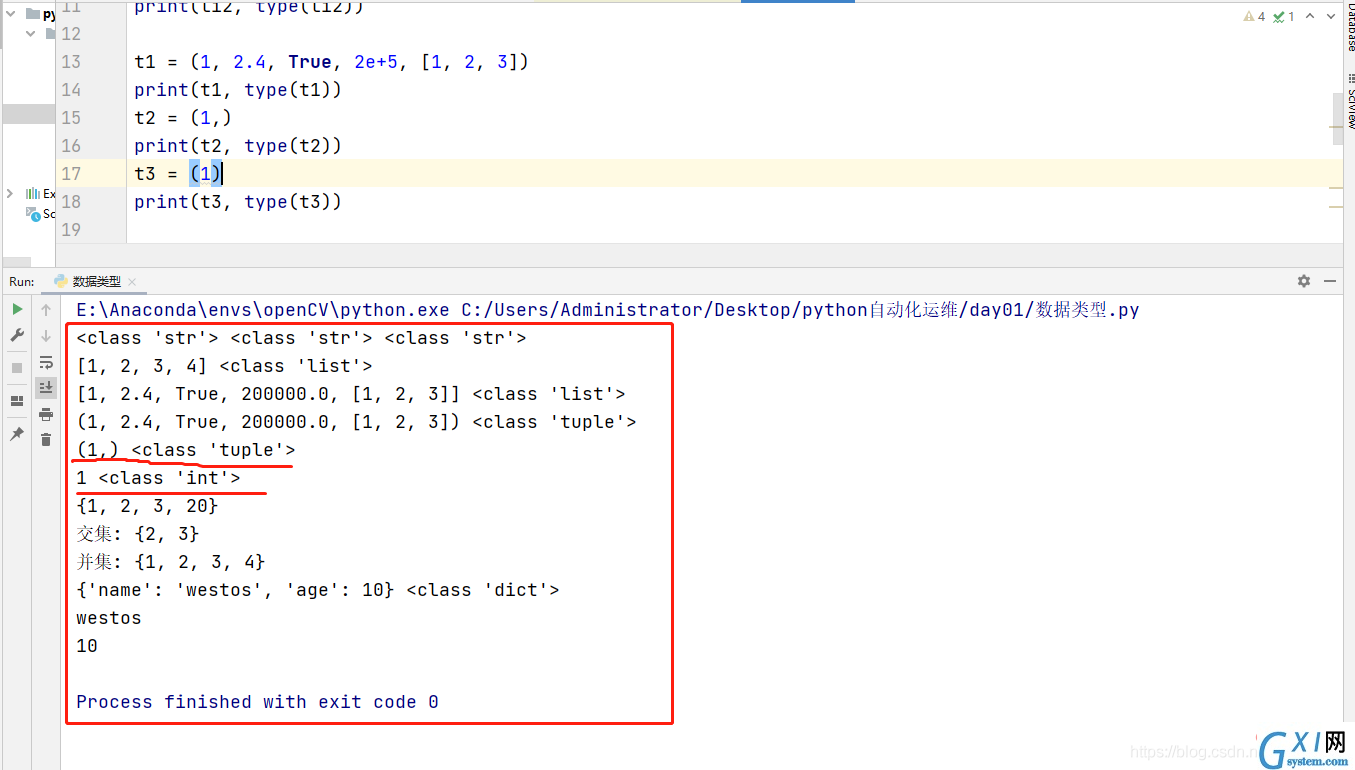Screen dimensions: 1355x770
Task: Click python.exe path in console output
Action: (x=264, y=310)
